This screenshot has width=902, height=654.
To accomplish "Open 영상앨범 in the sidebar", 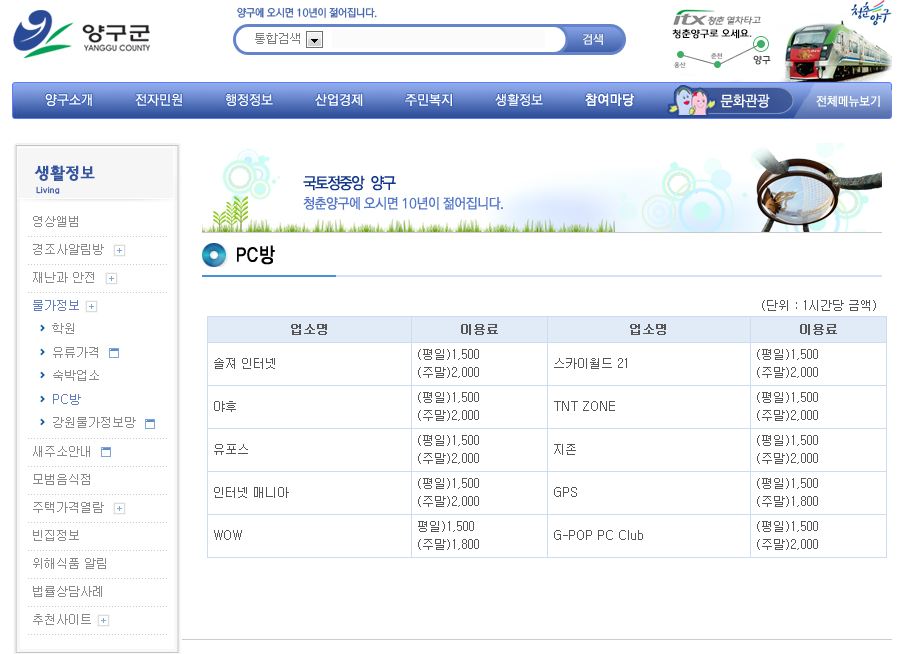I will 56,221.
